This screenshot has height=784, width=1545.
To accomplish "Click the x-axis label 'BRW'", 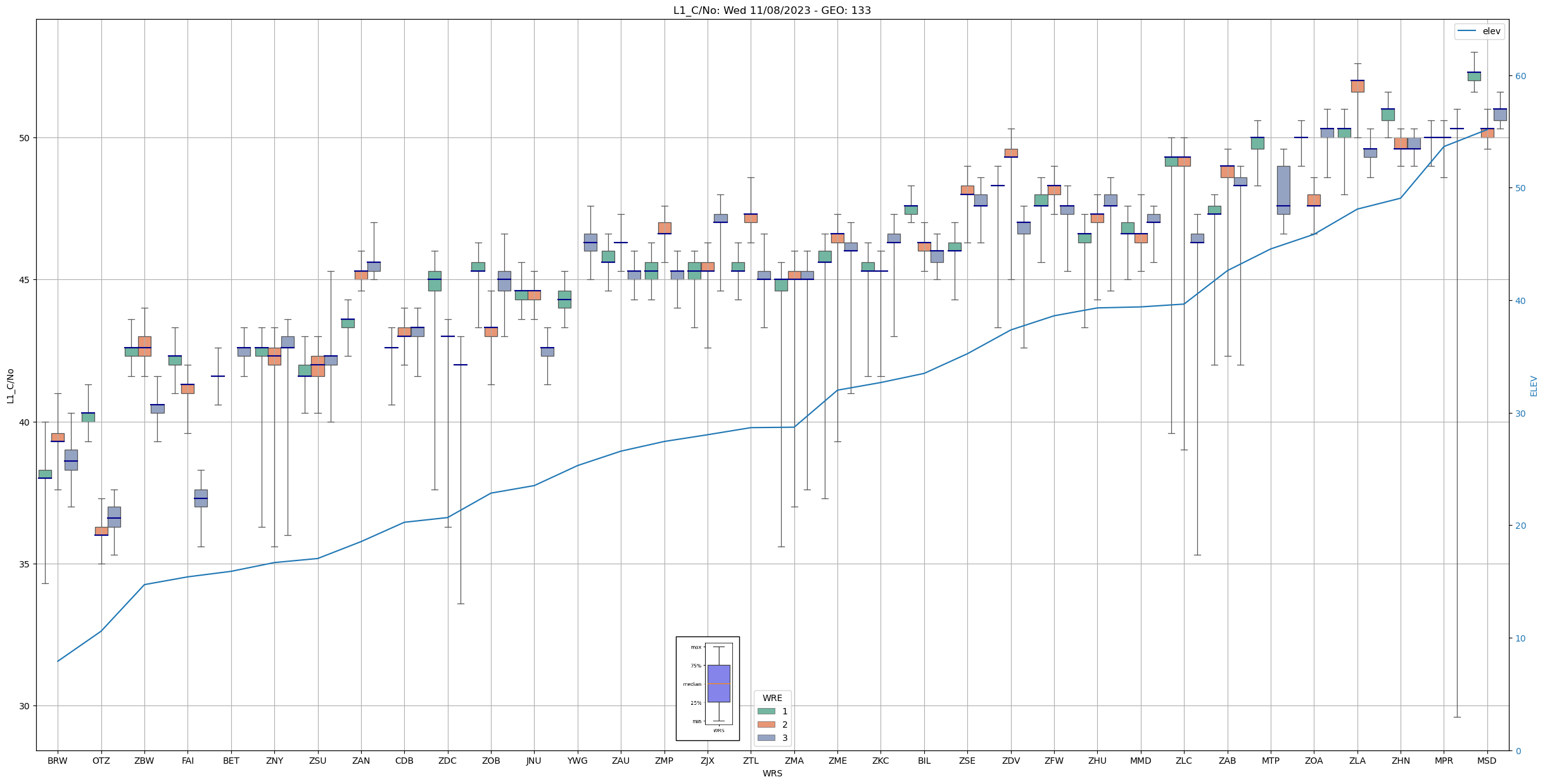I will point(58,761).
